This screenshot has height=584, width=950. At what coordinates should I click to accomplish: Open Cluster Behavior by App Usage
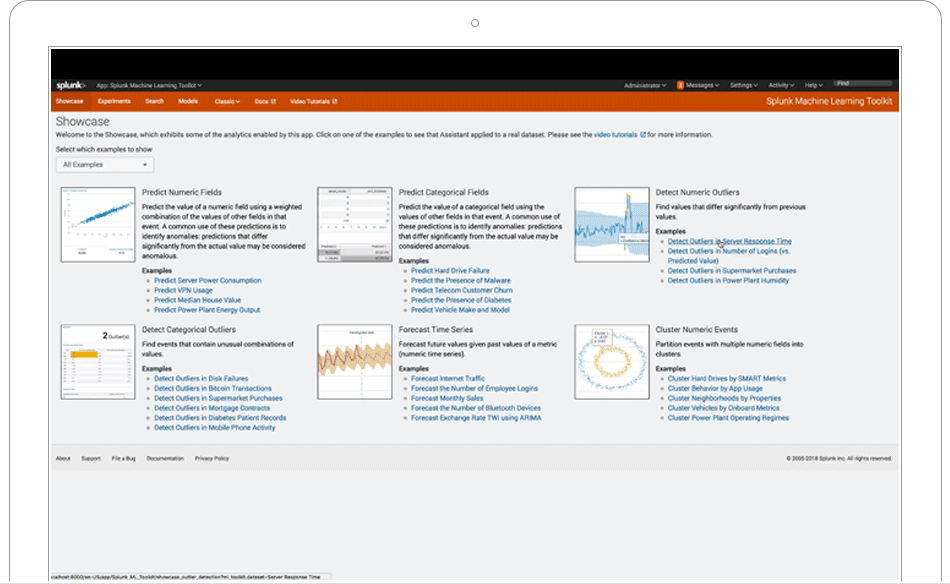click(x=715, y=388)
